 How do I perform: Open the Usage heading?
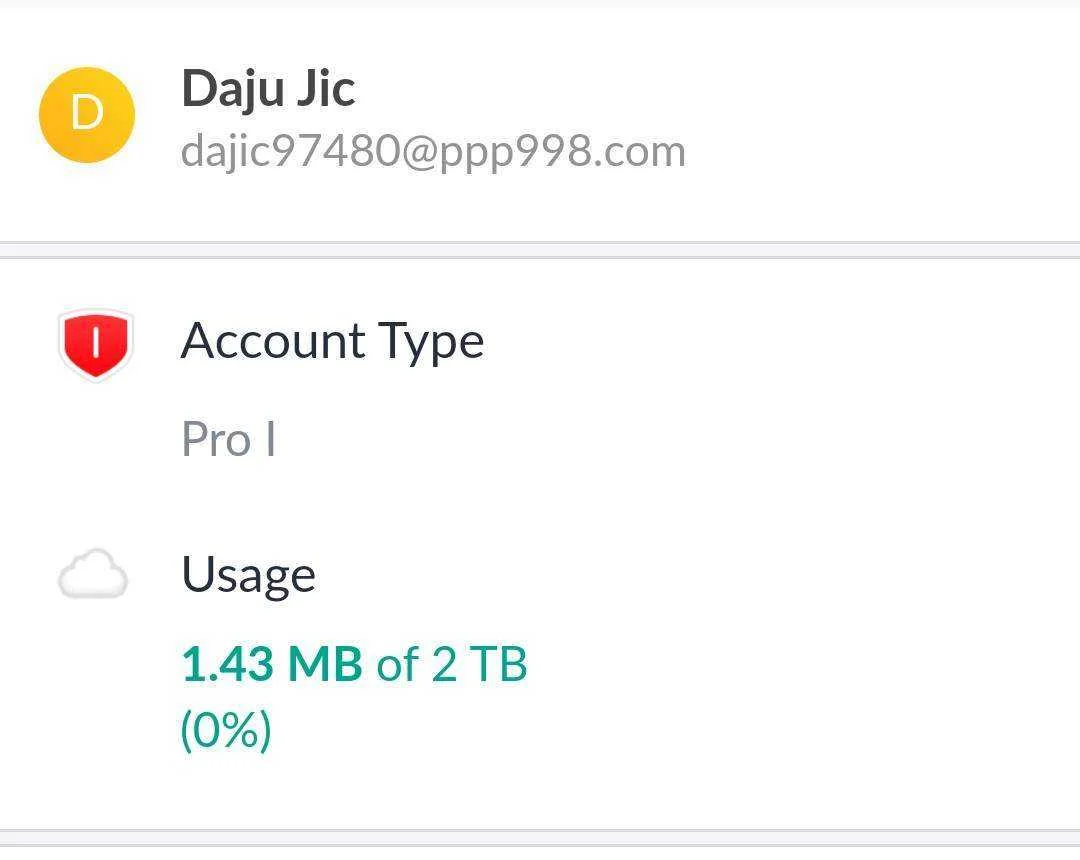(249, 576)
